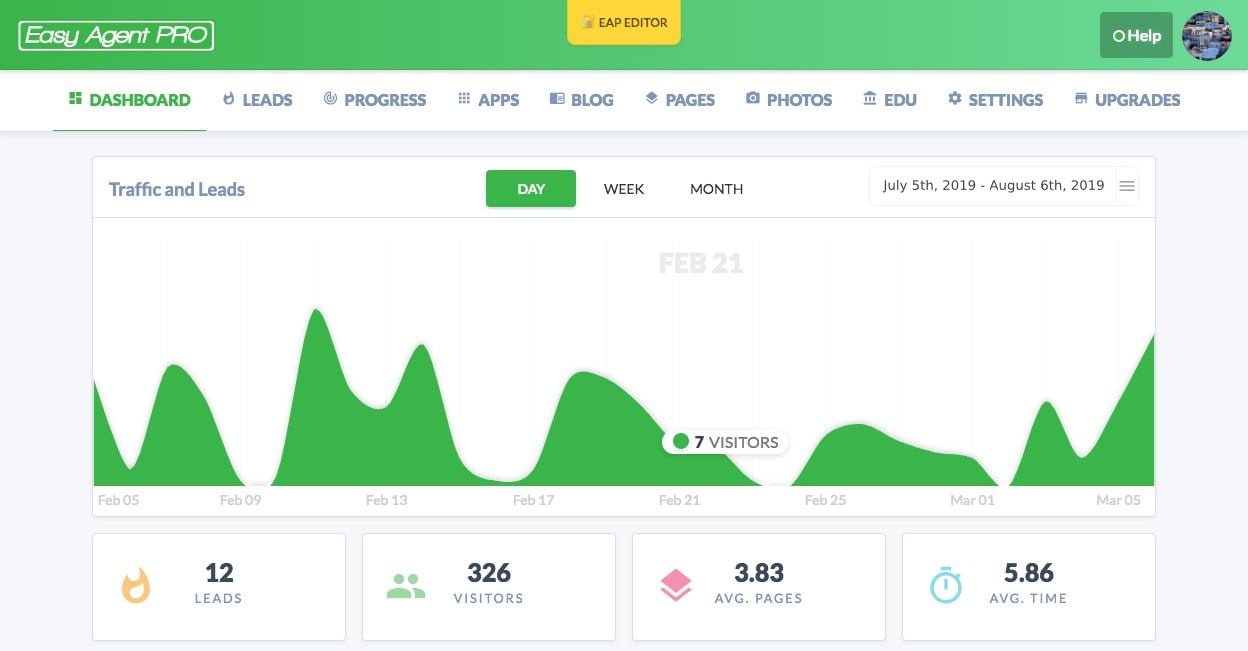The width and height of the screenshot is (1248, 651).
Task: Switch to the Apps tab
Action: click(488, 100)
